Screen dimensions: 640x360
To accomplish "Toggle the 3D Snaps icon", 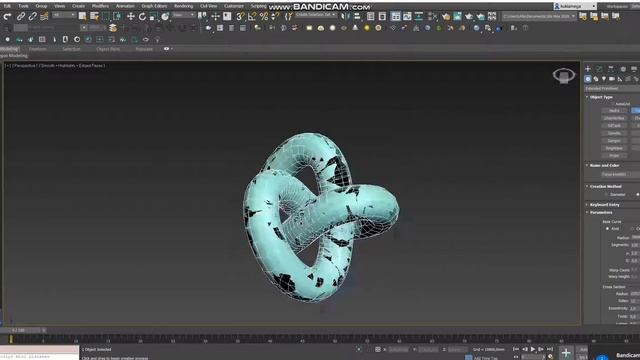I will point(240,16).
